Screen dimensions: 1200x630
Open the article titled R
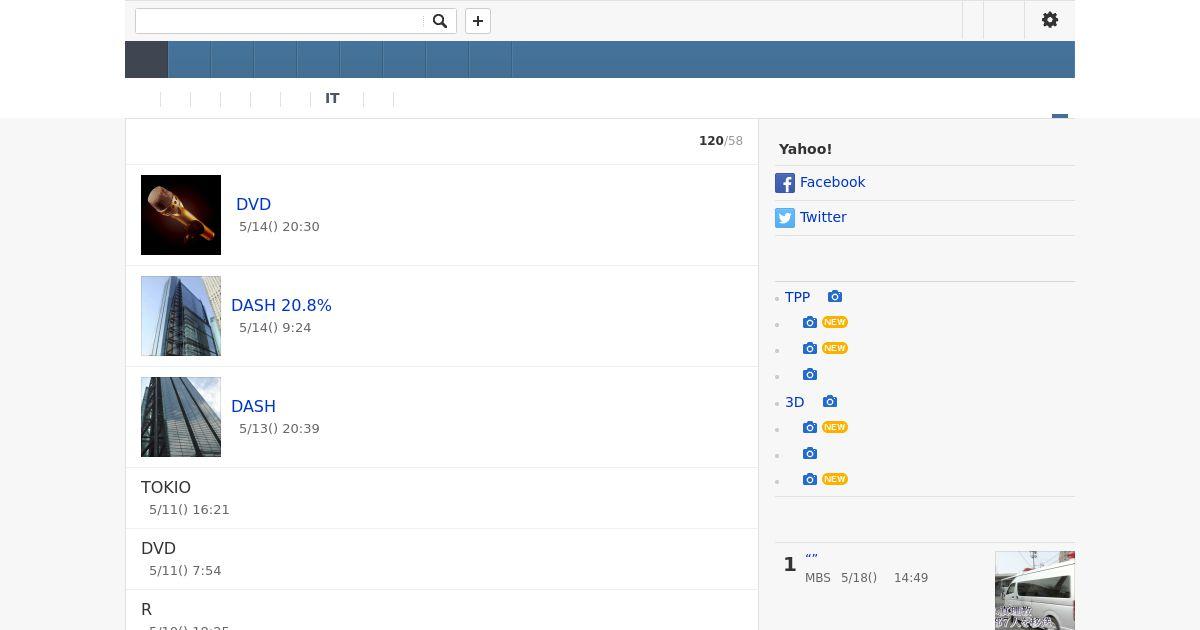click(x=146, y=609)
